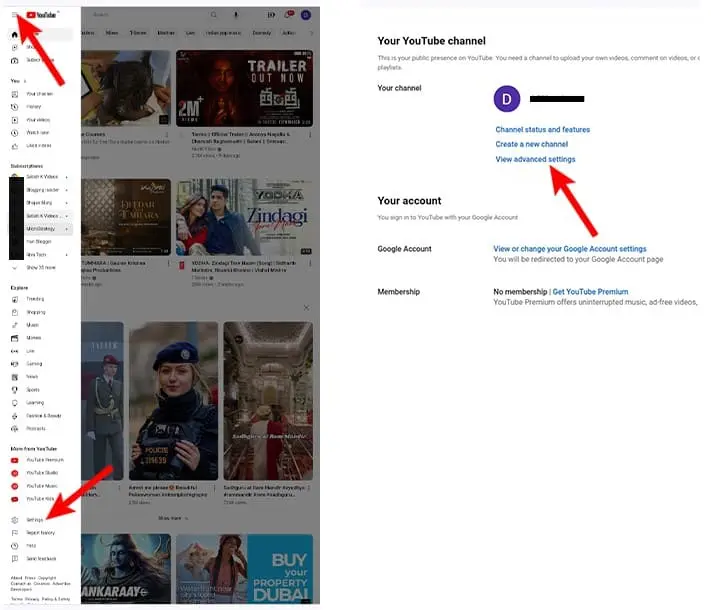Screen dimensions: 711x610
Task: Open the MicroStrategy subscription
Action: (40, 229)
